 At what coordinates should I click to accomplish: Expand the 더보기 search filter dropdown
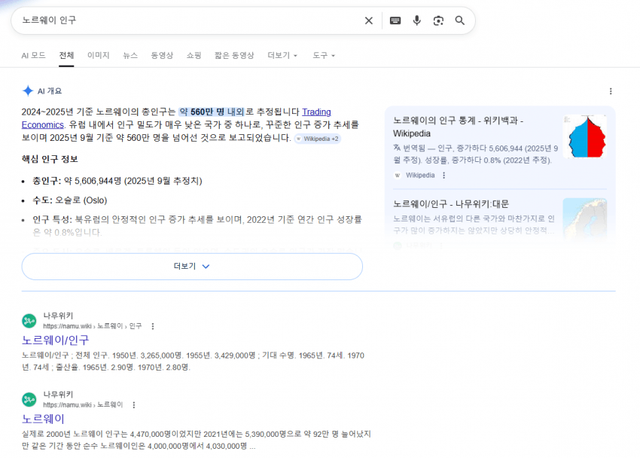point(282,55)
